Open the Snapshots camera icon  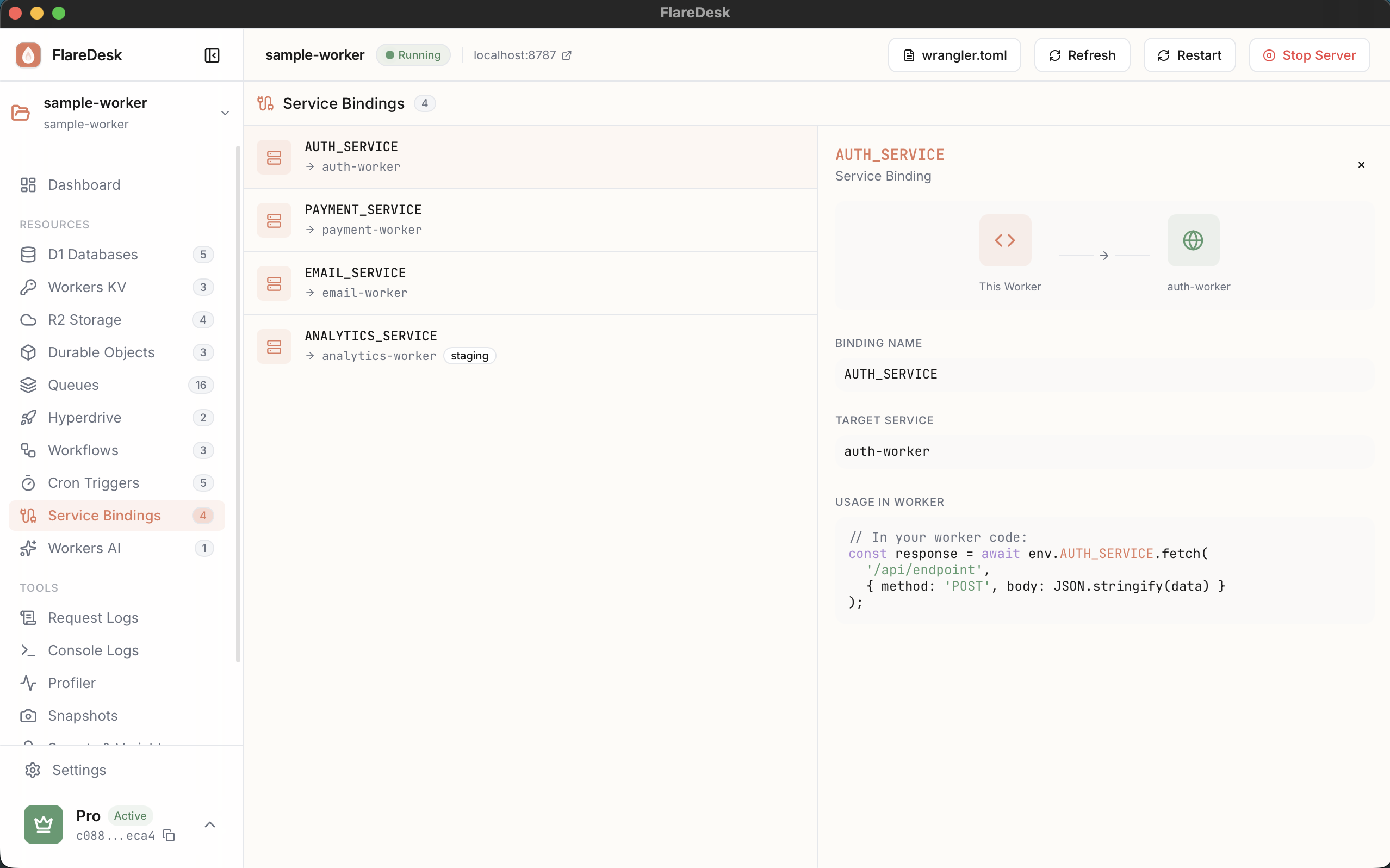[x=29, y=715]
